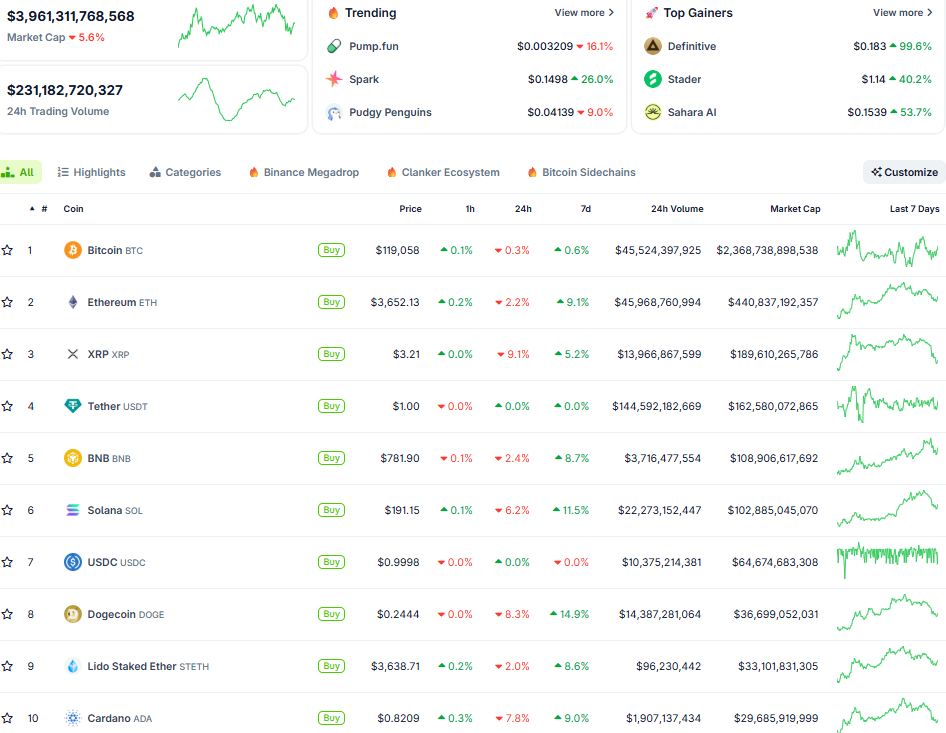Open the Tether USDT coin link
This screenshot has width=946, height=733.
pyautogui.click(x=117, y=406)
